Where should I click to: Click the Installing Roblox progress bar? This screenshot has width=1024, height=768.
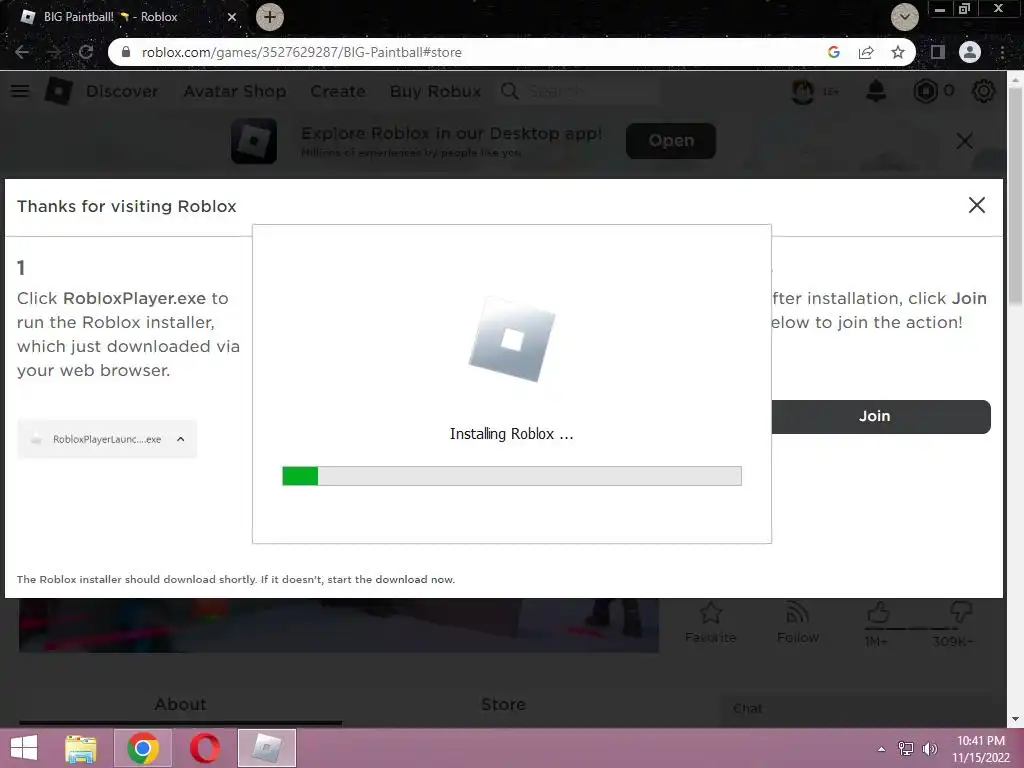point(511,475)
